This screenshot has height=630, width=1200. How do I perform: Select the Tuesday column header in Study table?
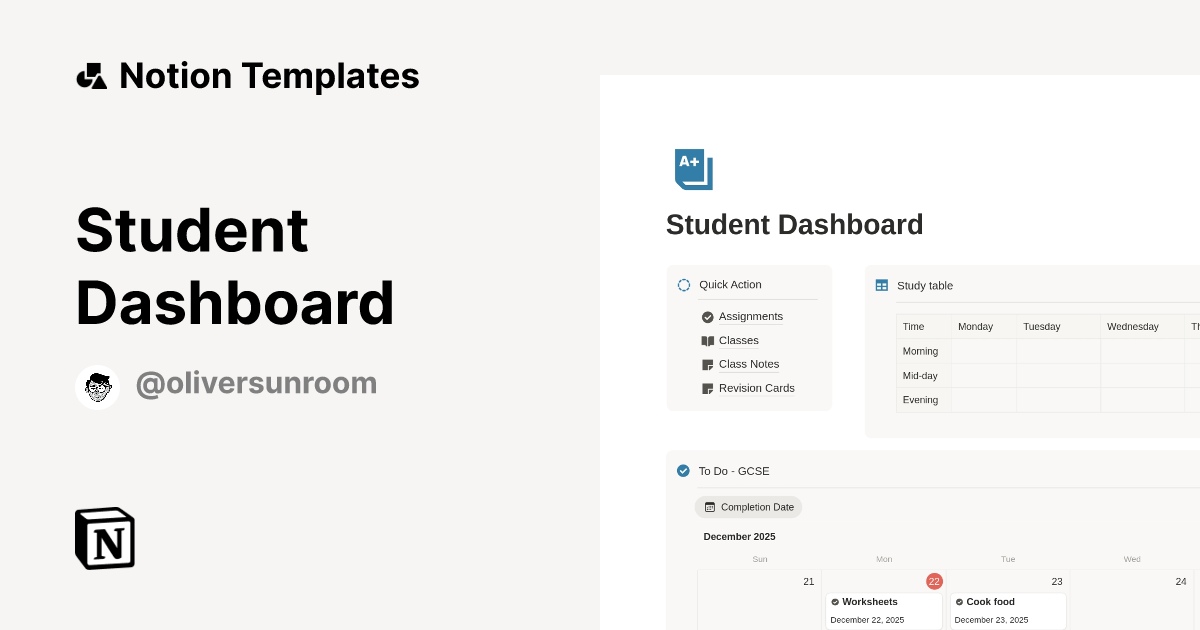[x=1041, y=326]
